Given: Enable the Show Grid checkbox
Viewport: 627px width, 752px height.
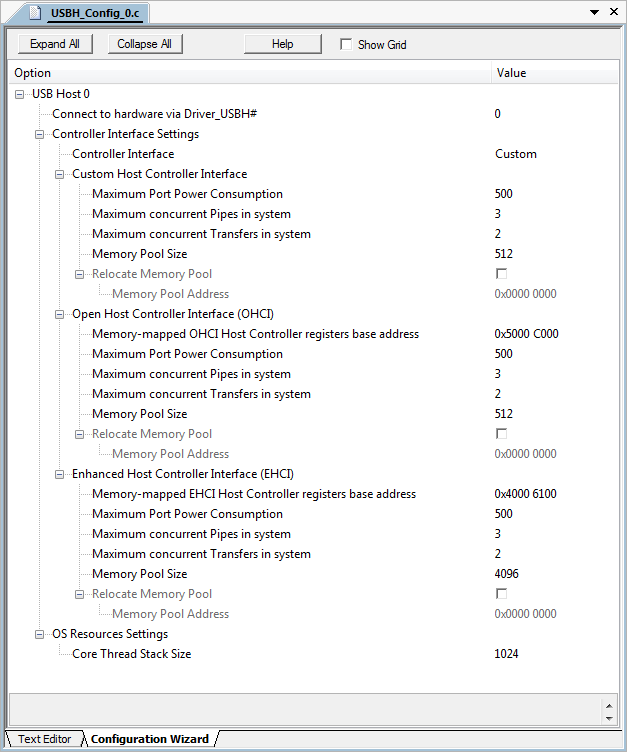Looking at the screenshot, I should pos(346,44).
